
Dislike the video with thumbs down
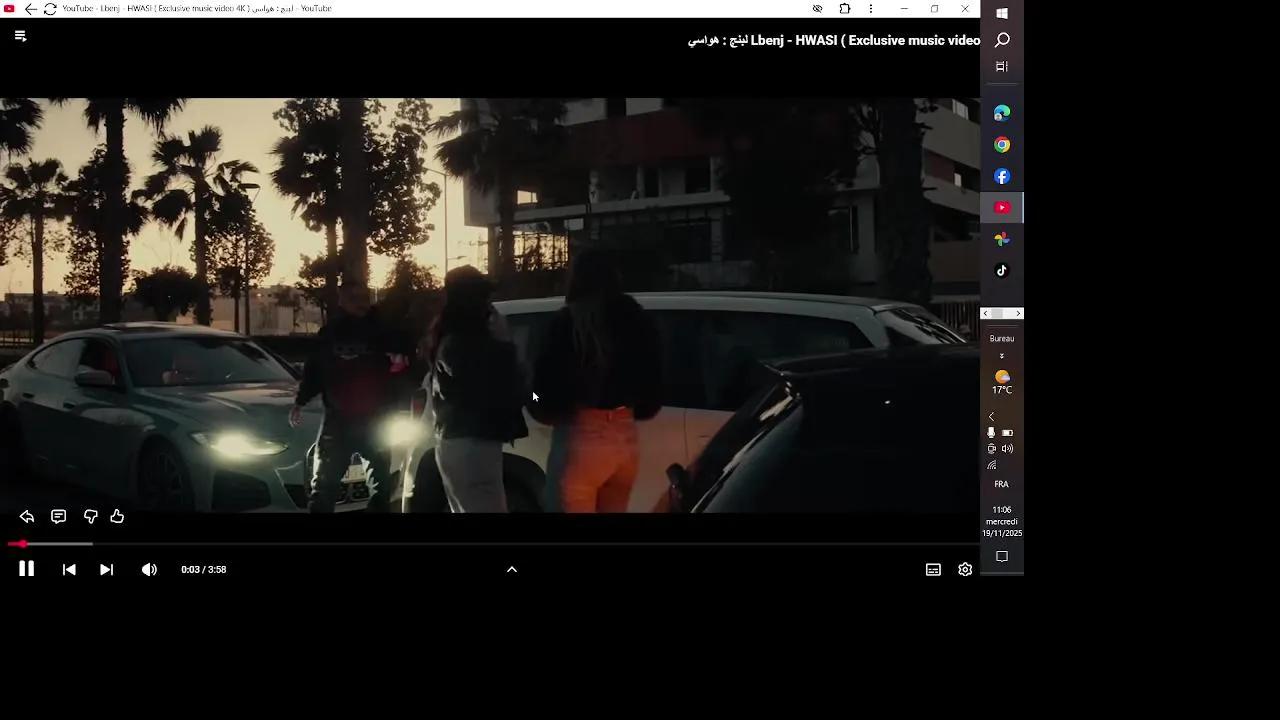coord(91,516)
